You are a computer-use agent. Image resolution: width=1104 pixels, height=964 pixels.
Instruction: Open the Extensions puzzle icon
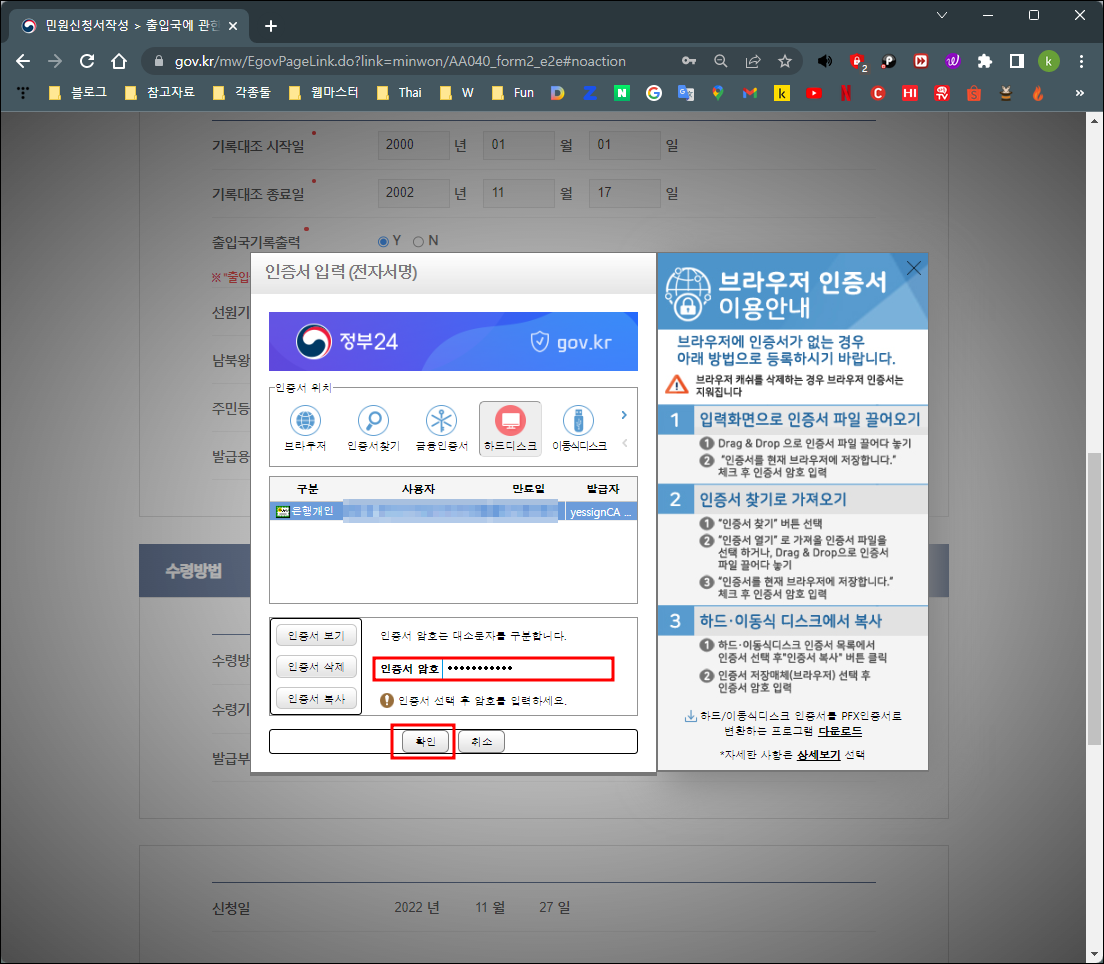pyautogui.click(x=984, y=61)
